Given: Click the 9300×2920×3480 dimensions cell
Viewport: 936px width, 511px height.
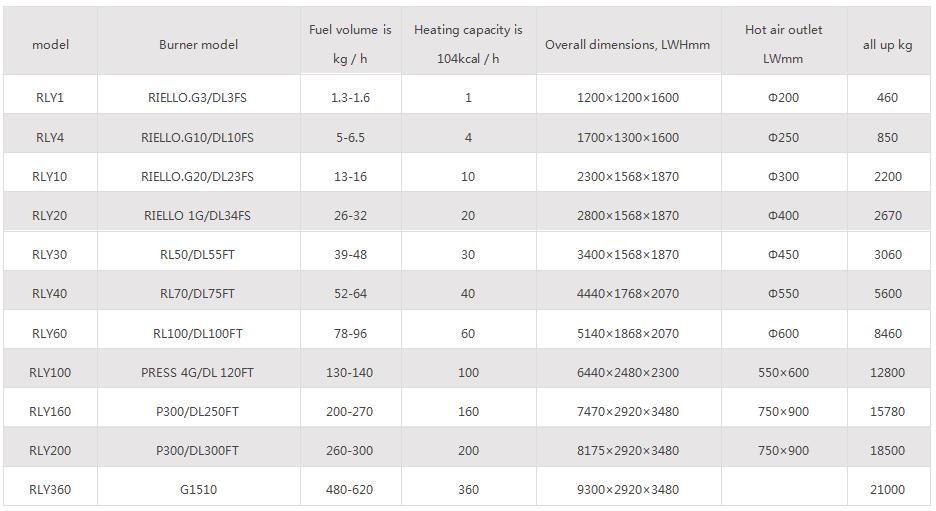Looking at the screenshot, I should 627,490.
